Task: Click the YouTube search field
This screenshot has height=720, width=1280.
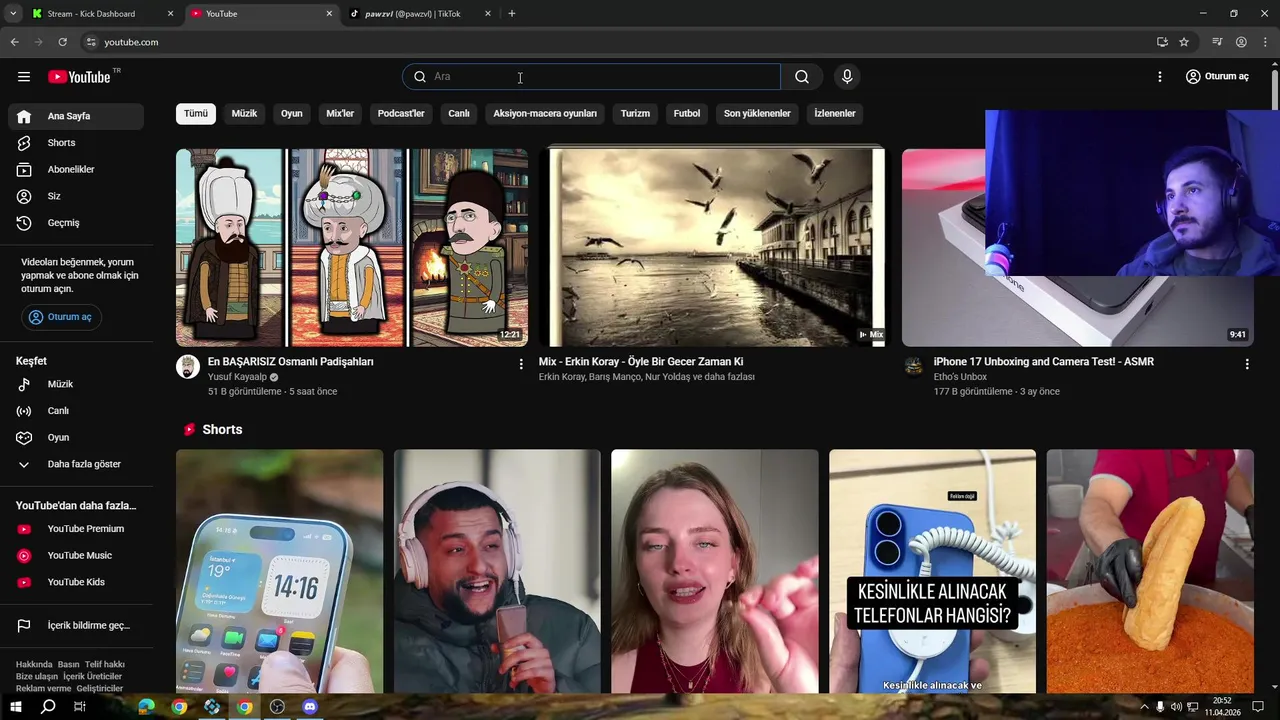Action: pos(591,77)
